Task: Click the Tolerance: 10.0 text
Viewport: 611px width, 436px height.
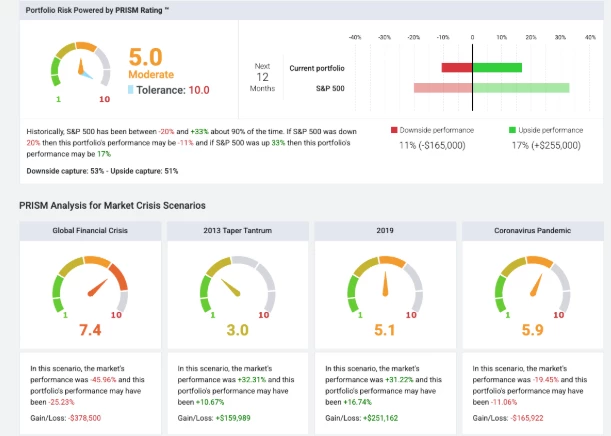Action: pos(173,90)
